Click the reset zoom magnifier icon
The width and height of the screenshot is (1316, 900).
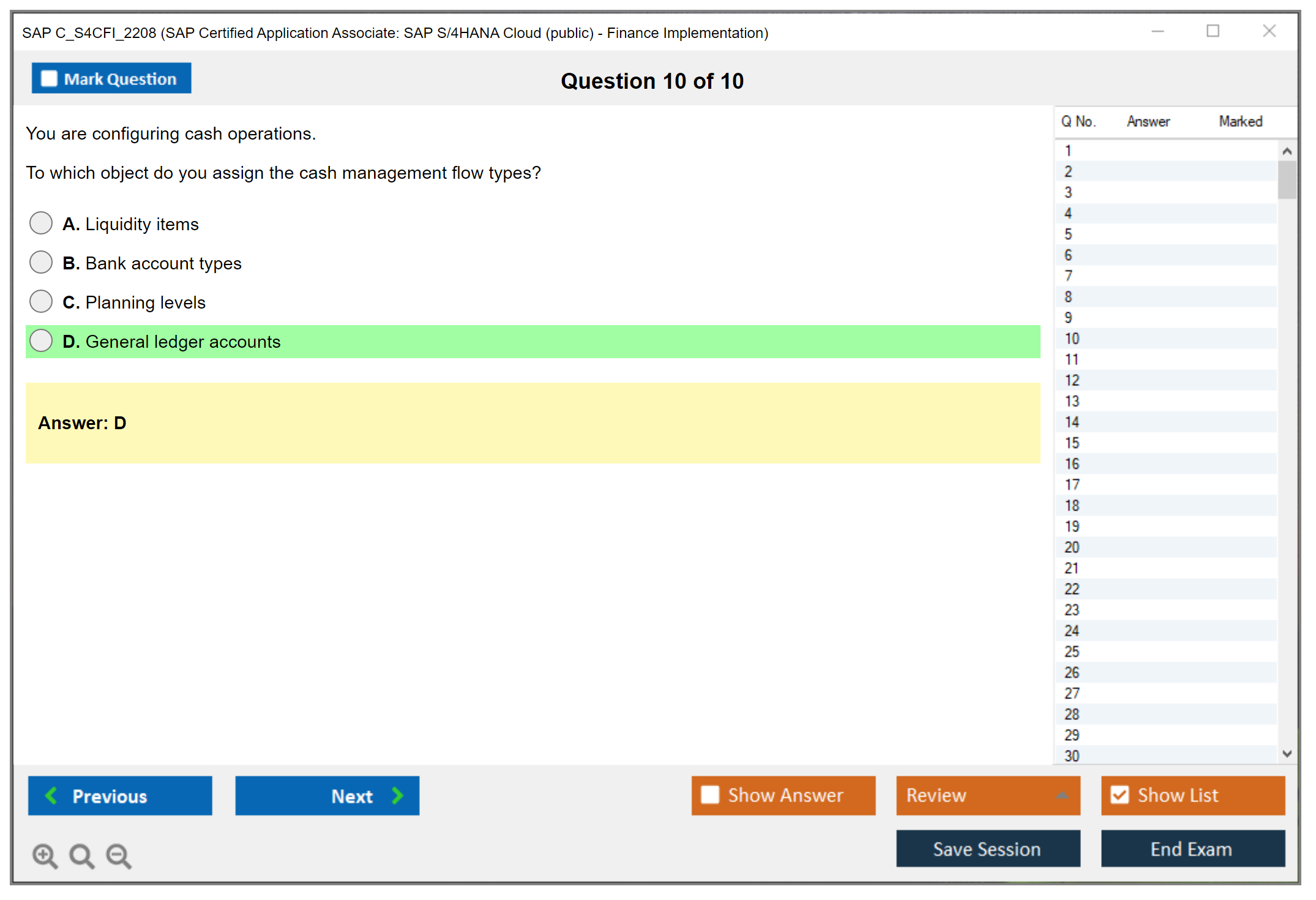tap(81, 855)
